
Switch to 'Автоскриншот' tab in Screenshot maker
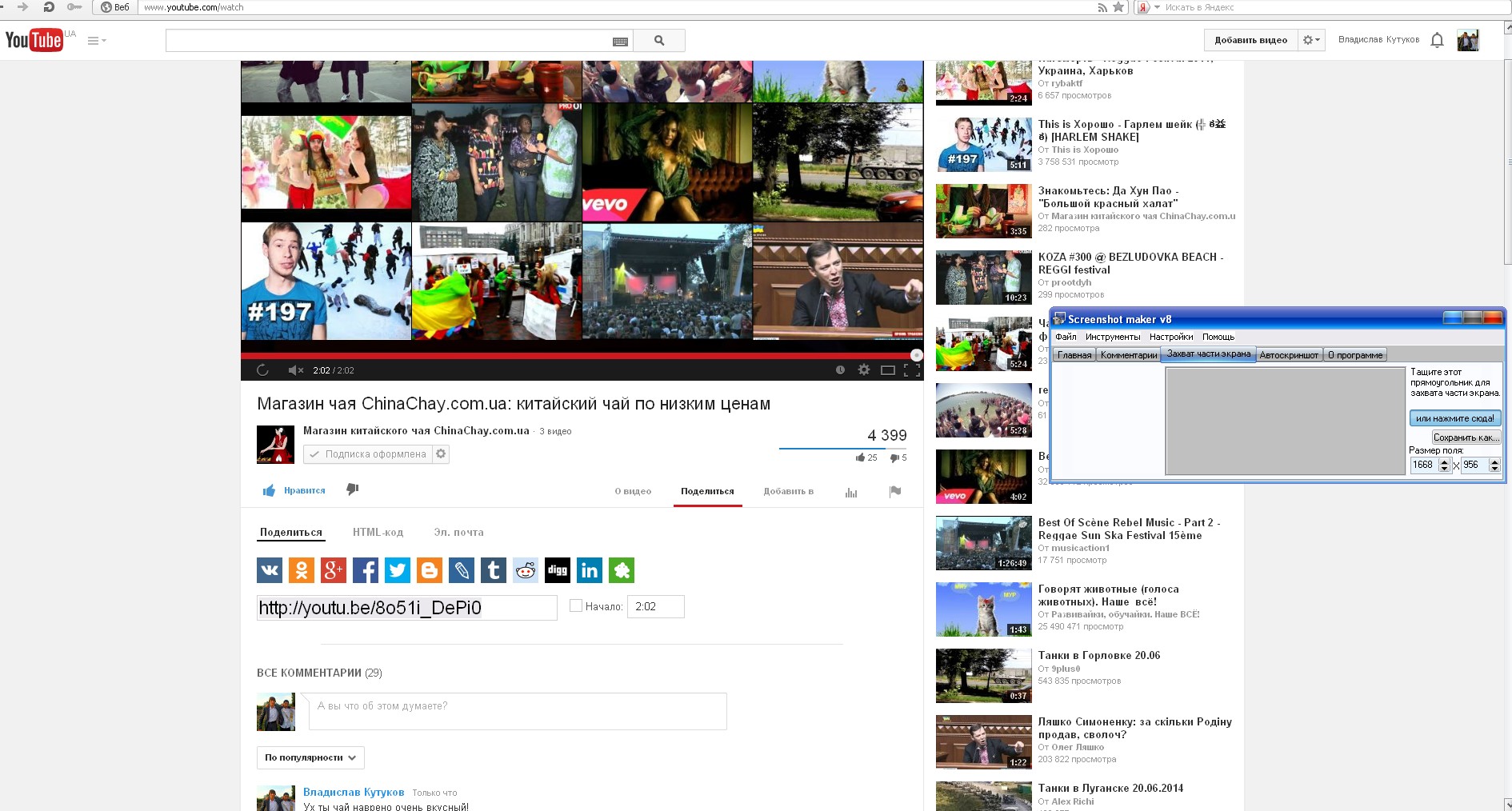(1289, 355)
